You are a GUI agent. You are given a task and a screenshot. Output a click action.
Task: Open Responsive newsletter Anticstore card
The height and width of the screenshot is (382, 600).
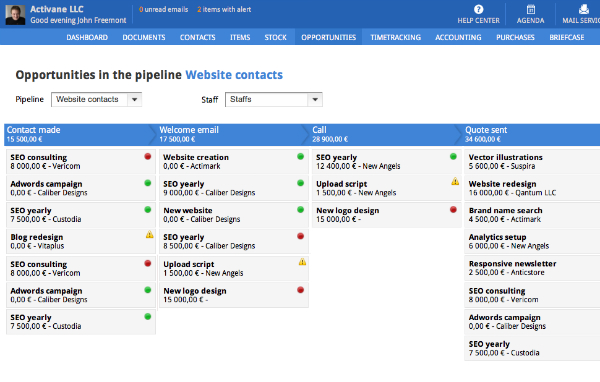(532, 268)
